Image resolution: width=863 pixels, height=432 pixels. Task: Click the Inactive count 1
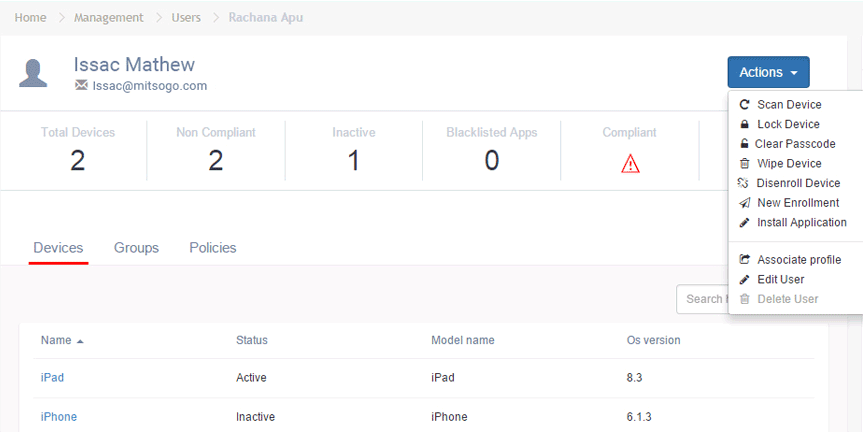[354, 161]
